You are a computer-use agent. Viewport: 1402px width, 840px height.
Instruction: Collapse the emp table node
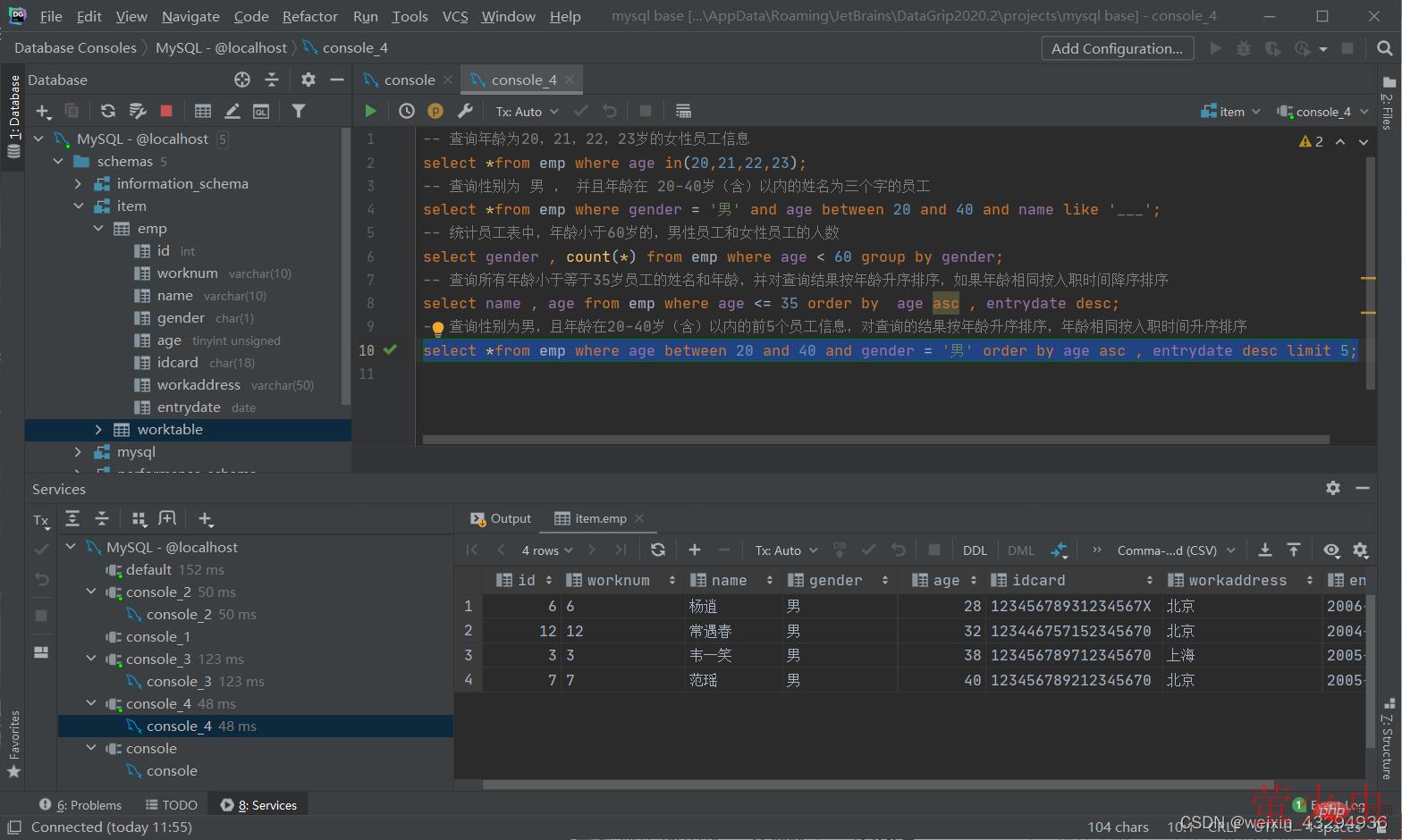click(x=98, y=229)
